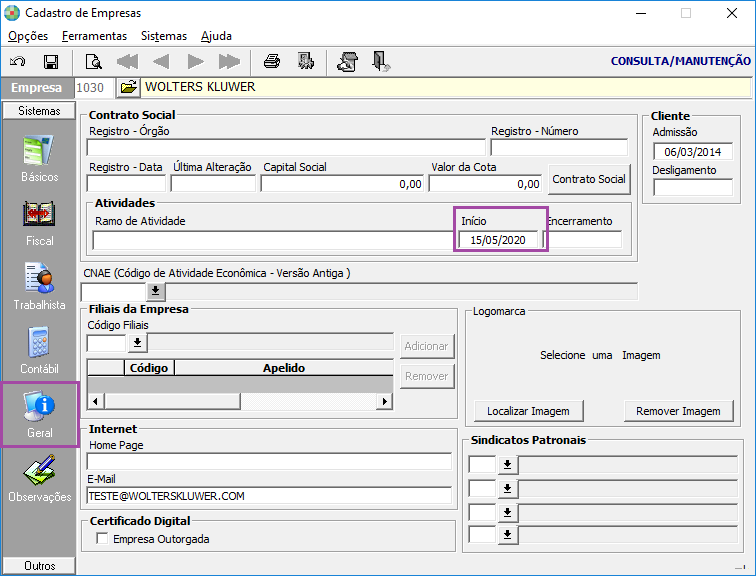Focus the Registro - Data field

pyautogui.click(x=126, y=184)
